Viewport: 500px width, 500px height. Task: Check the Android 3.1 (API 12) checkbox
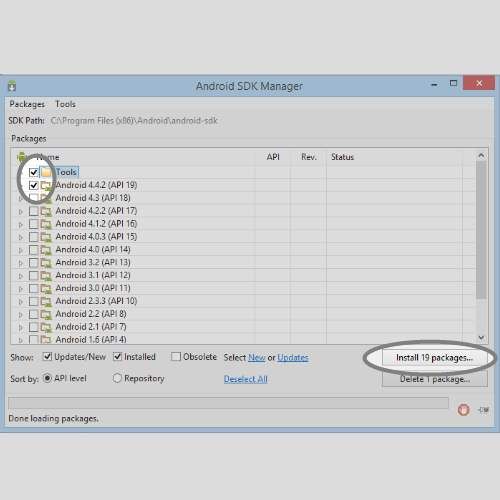click(34, 276)
